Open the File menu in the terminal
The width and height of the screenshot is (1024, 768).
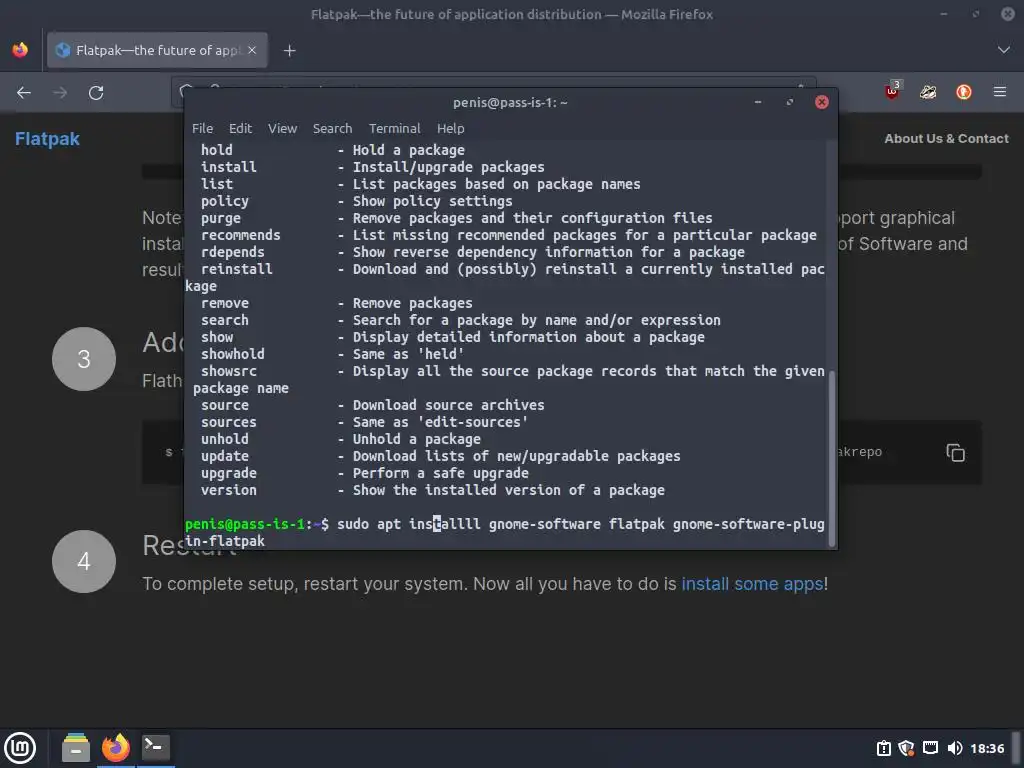(x=202, y=129)
